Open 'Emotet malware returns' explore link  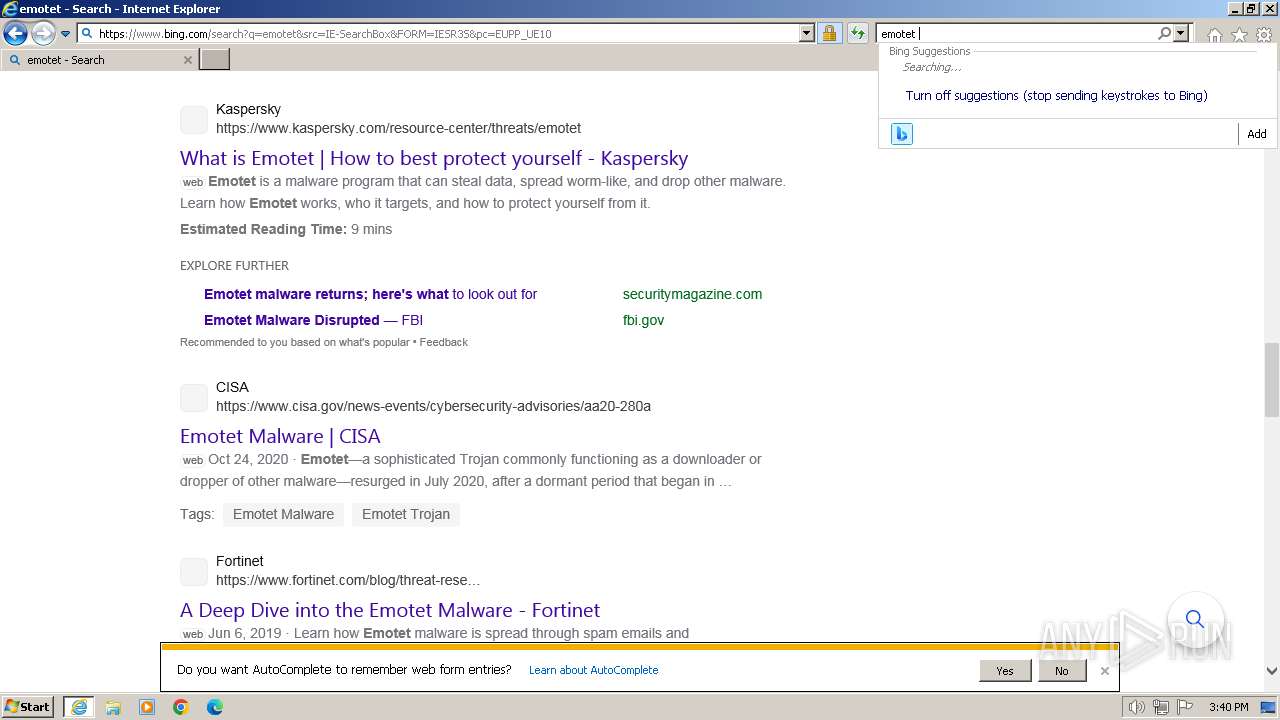tap(370, 294)
